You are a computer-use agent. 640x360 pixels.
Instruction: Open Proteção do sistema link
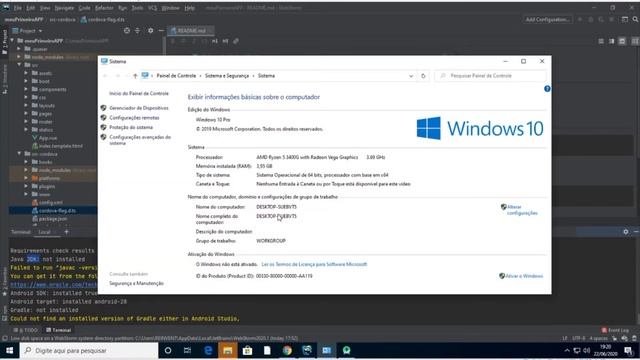(131, 127)
